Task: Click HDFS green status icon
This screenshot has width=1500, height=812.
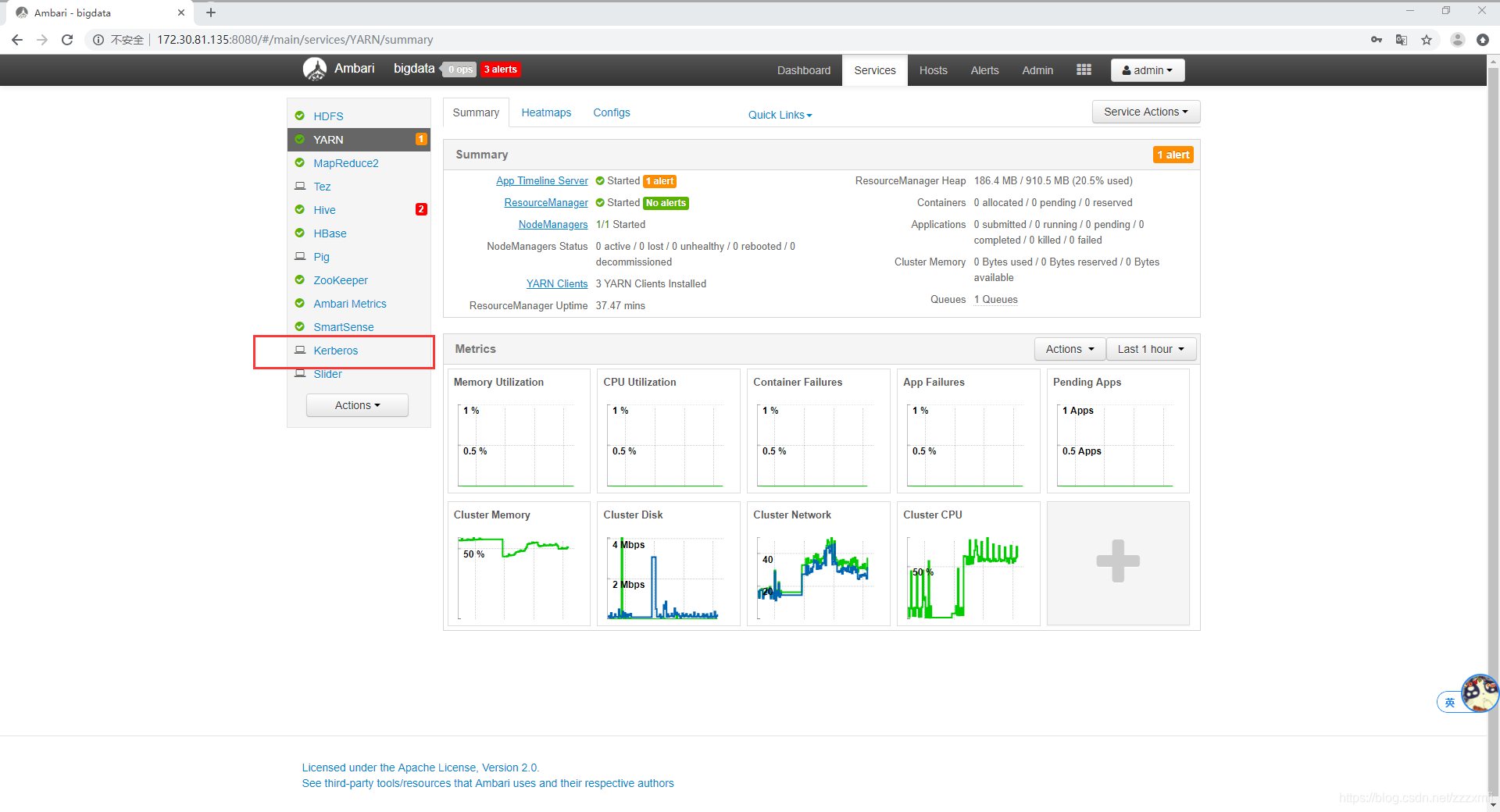Action: 300,116
